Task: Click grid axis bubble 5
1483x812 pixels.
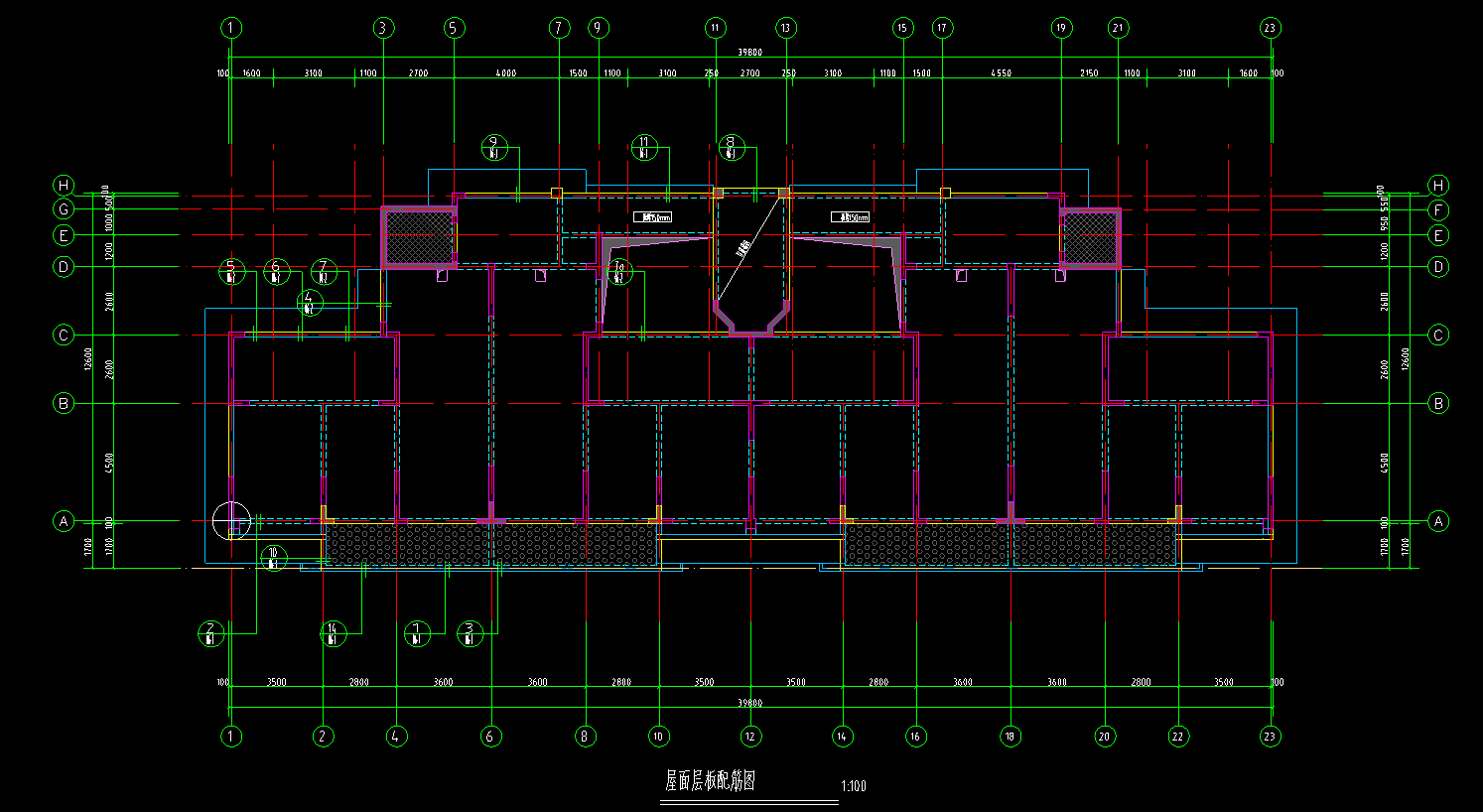Action: pyautogui.click(x=454, y=28)
